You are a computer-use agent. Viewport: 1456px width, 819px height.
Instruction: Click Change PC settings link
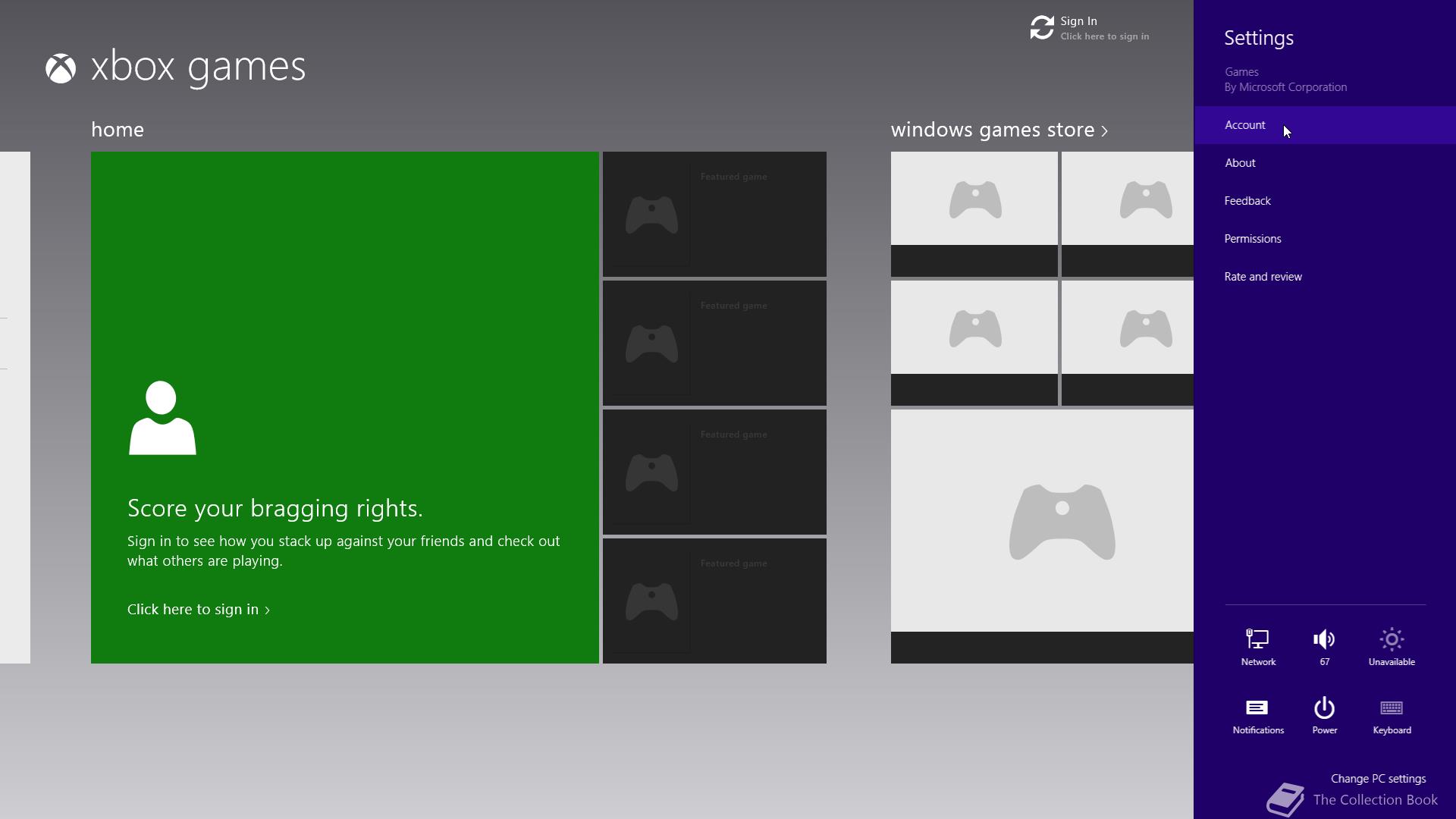1378,779
